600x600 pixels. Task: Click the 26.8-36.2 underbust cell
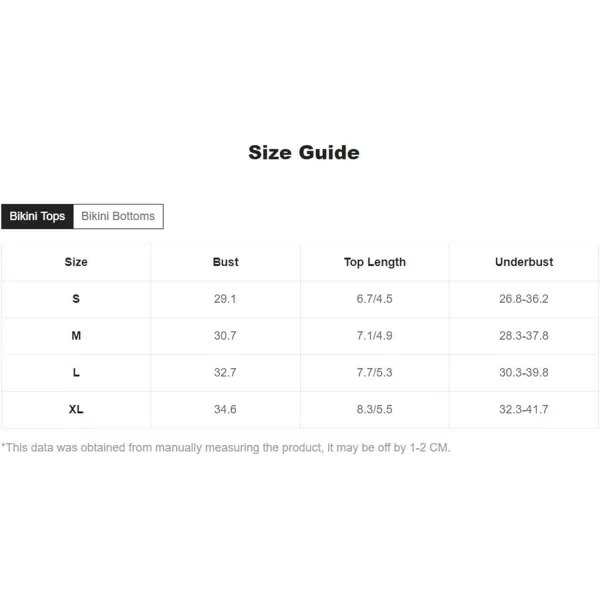point(524,299)
